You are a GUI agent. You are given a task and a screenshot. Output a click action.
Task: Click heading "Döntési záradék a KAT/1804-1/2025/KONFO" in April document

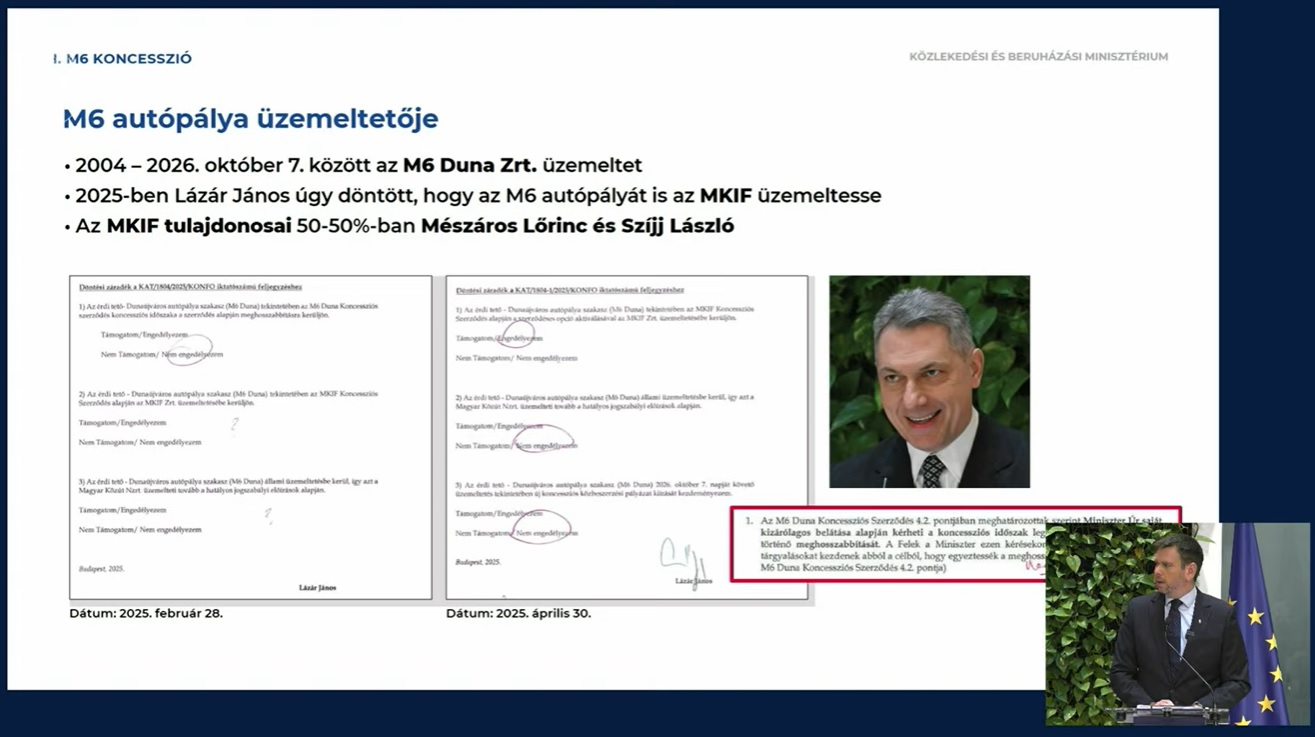pyautogui.click(x=570, y=290)
